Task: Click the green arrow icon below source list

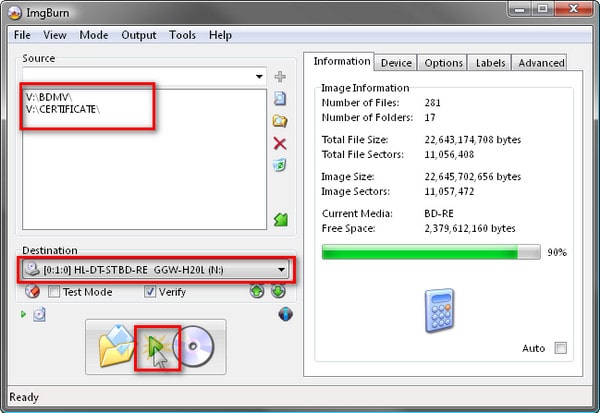Action: tap(280, 219)
